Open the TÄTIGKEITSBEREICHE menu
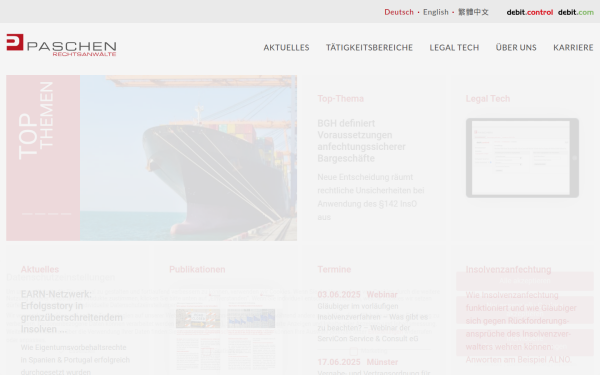Screen dimensions: 600x375 [369, 47]
